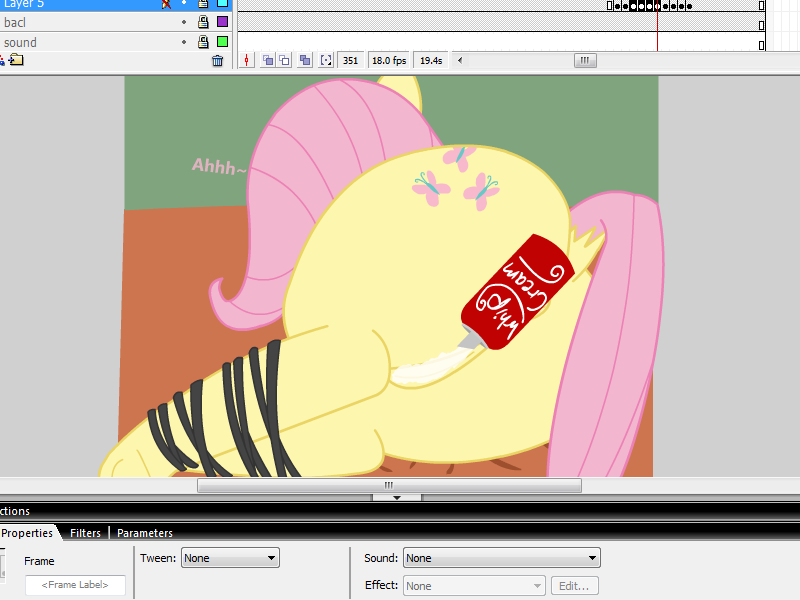Click the stage horizontal scrollbar thumb
800x600 pixels.
click(389, 485)
